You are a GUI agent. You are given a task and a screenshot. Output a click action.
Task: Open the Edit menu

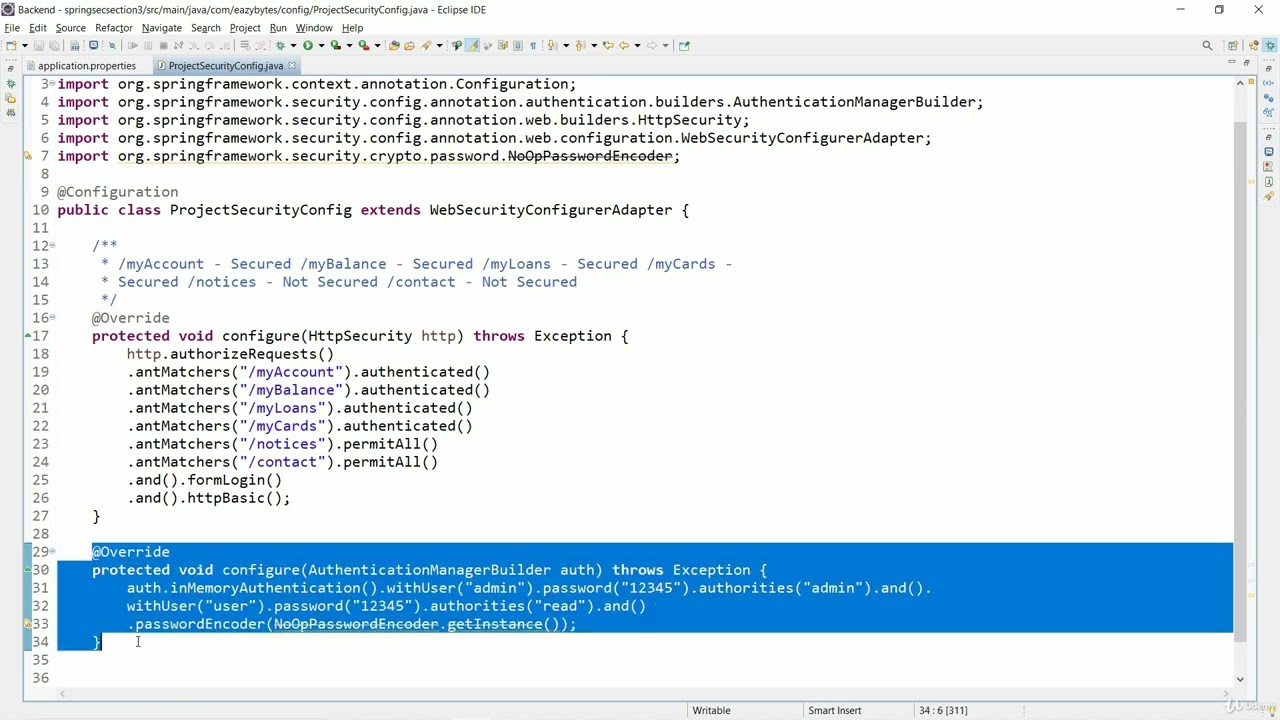click(38, 28)
